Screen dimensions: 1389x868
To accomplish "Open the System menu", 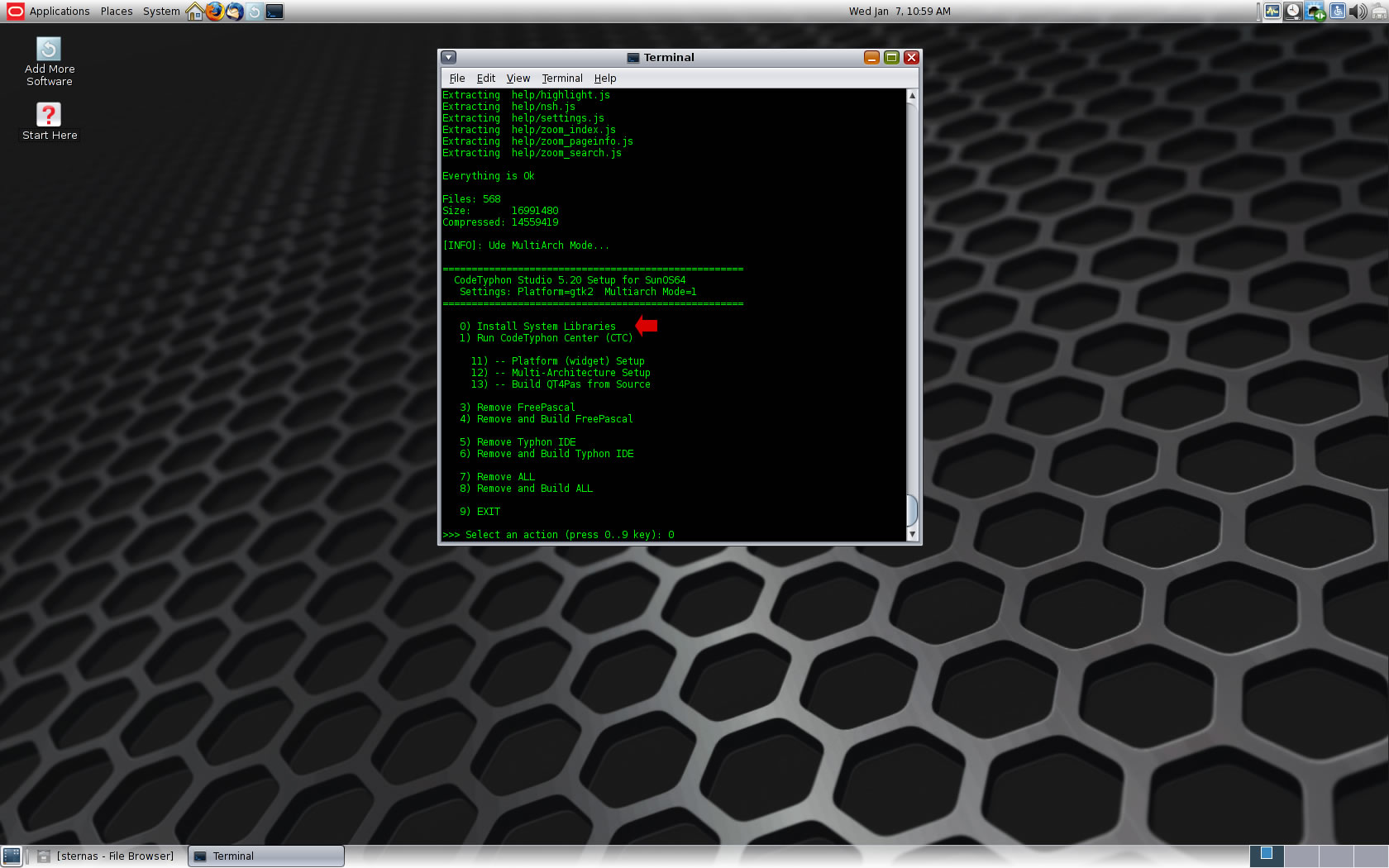I will (161, 12).
